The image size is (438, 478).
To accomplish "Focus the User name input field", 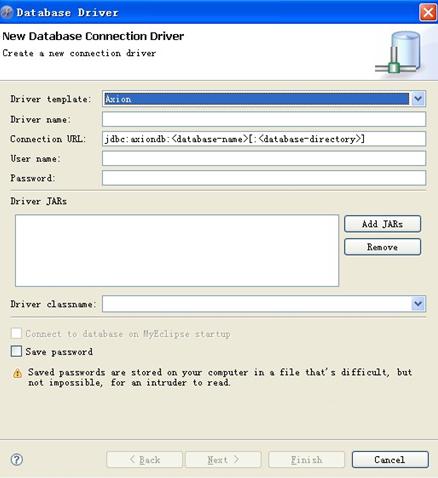I will (264, 158).
